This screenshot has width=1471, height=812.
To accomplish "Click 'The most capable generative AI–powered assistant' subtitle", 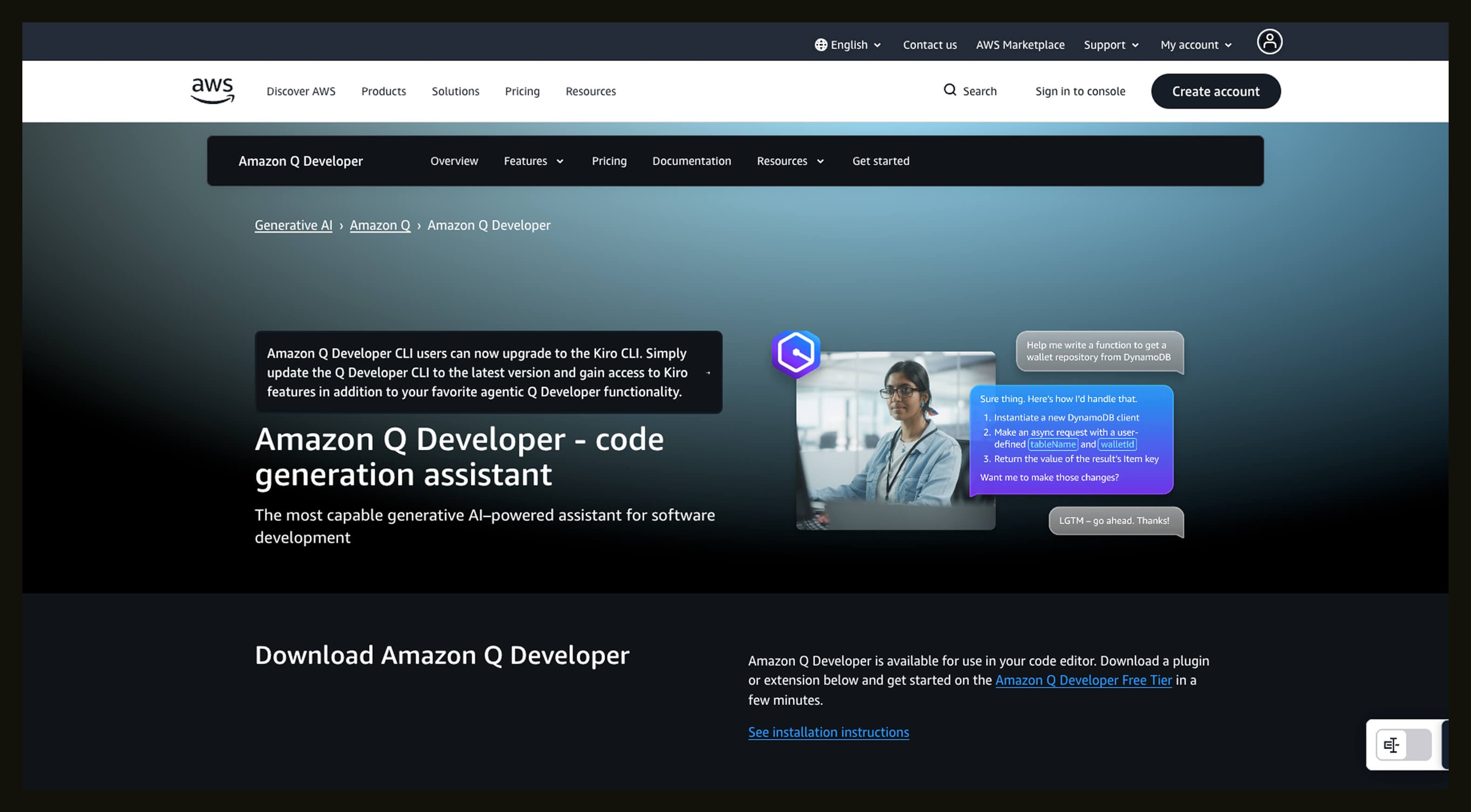I will coord(484,526).
